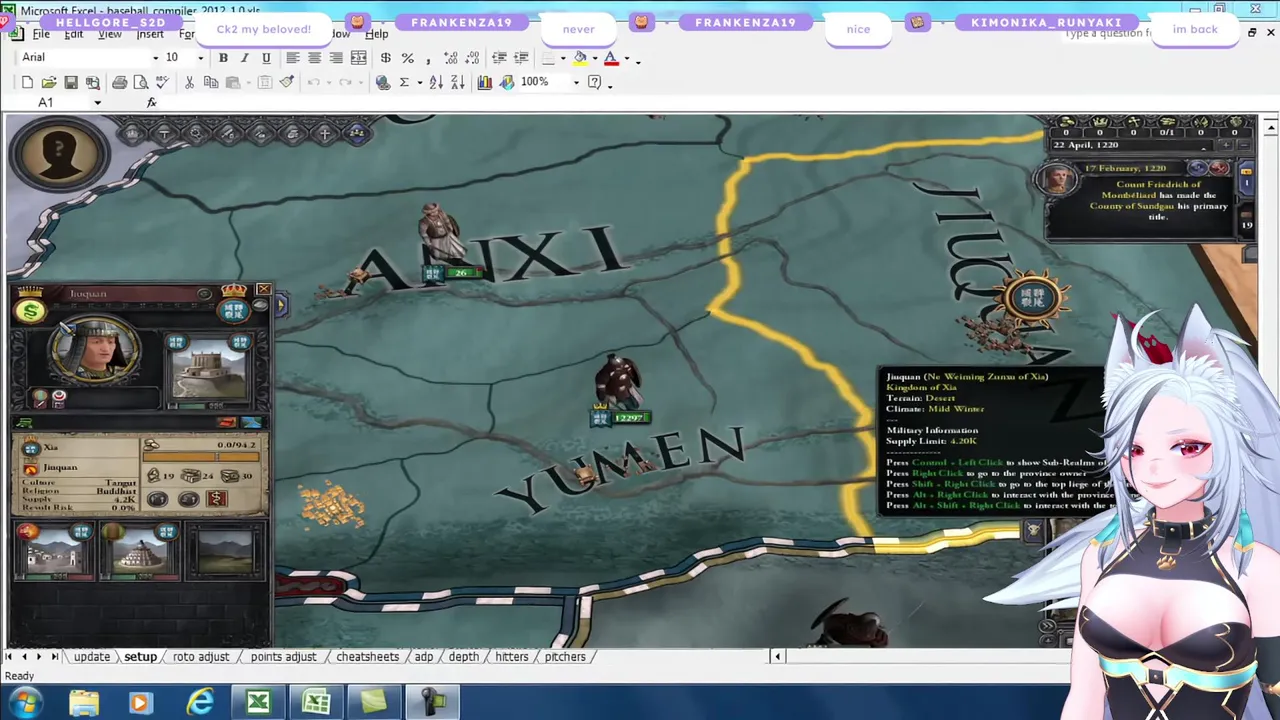Open Jiuquan ruler character portrait
The width and height of the screenshot is (1280, 720).
point(94,351)
